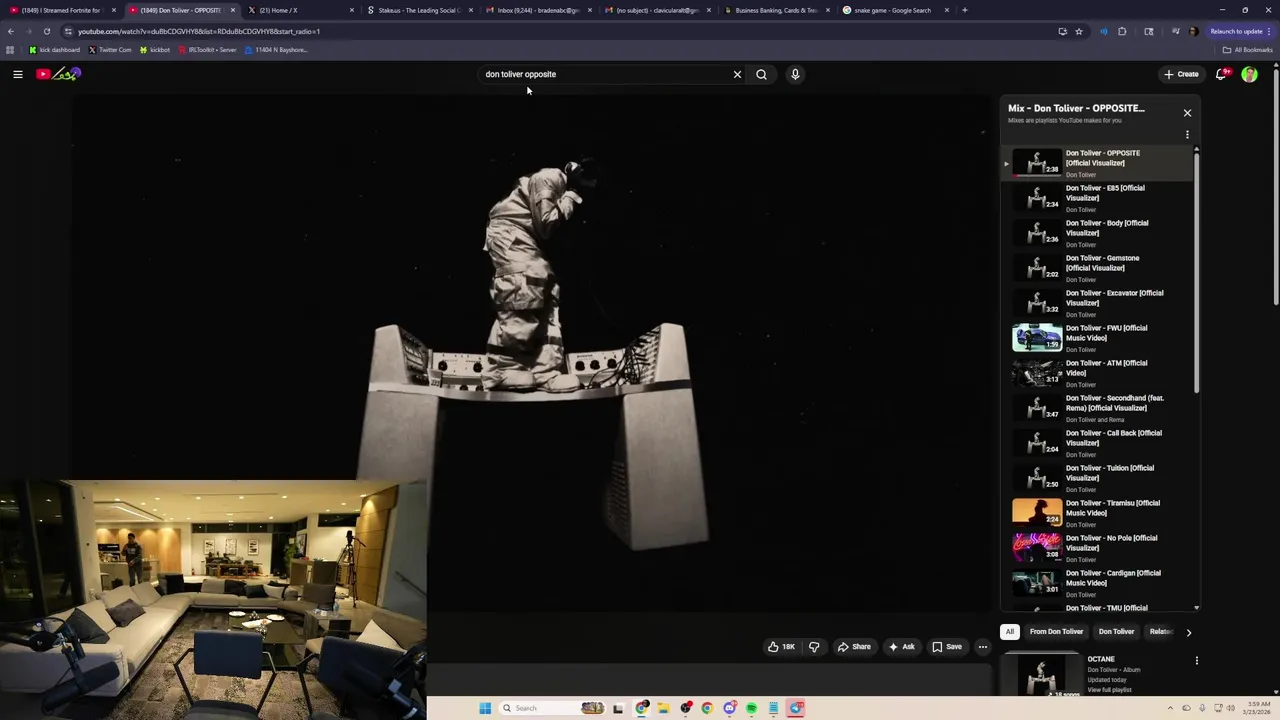Clear the YouTube search box text
The width and height of the screenshot is (1280, 720).
coord(737,74)
